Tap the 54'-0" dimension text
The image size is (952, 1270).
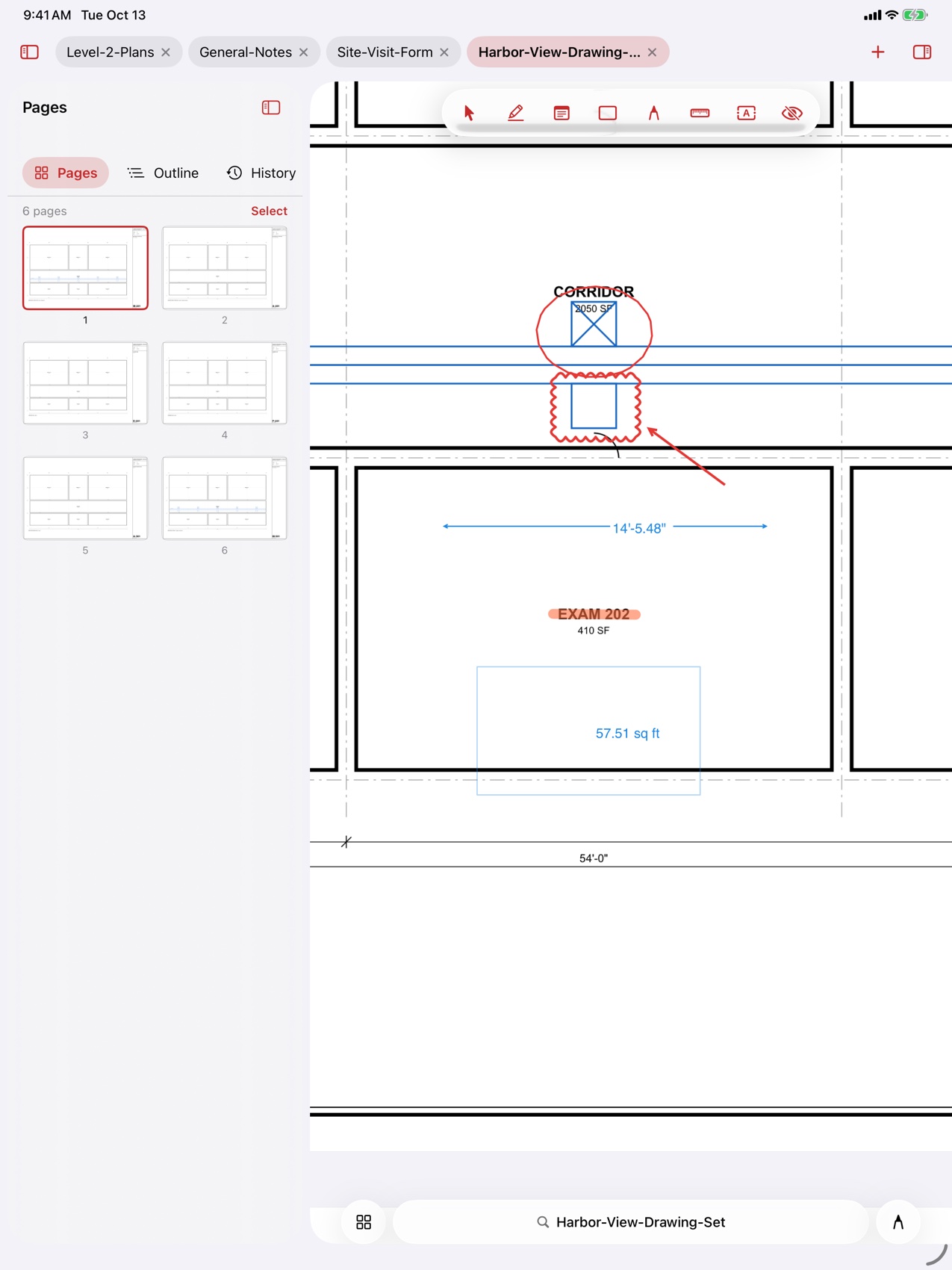tap(594, 858)
